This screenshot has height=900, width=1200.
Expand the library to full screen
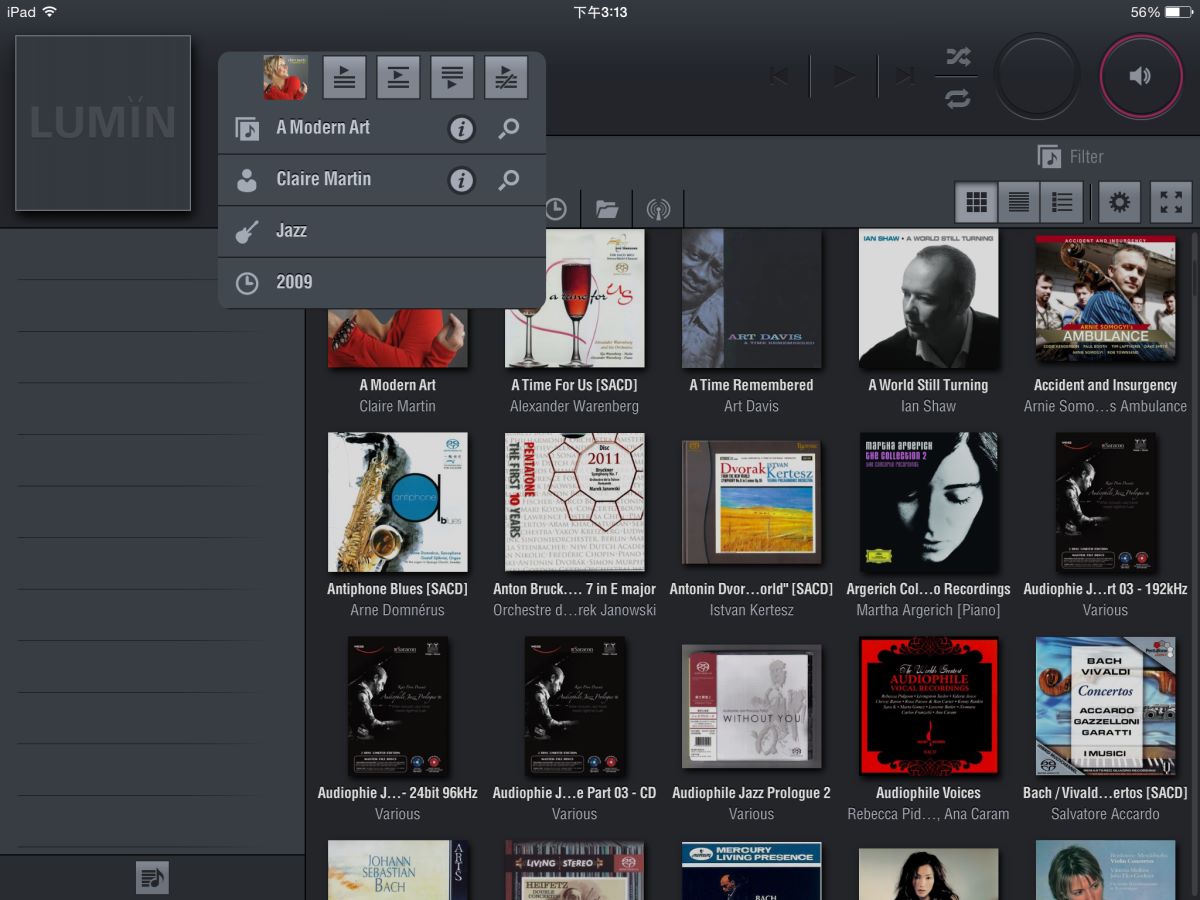coord(1171,203)
